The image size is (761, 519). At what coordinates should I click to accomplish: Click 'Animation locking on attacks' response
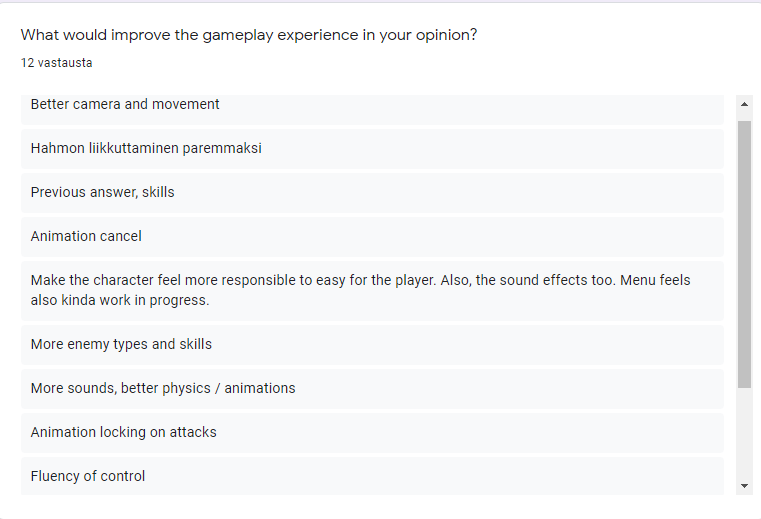(x=372, y=433)
